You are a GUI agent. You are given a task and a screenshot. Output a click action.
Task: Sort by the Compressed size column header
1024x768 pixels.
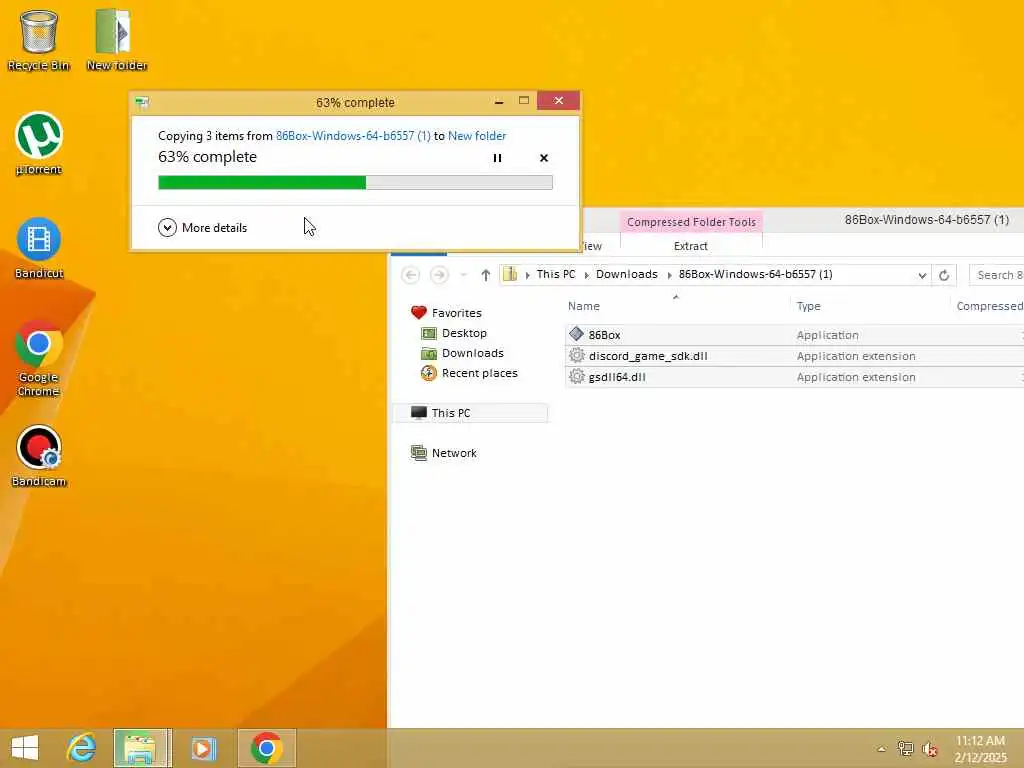989,306
